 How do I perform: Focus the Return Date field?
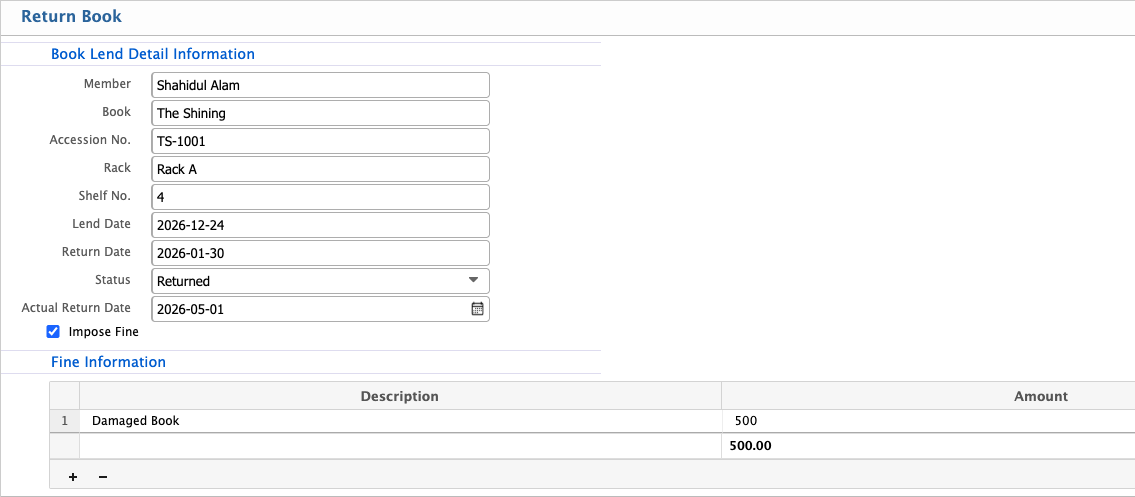(x=320, y=253)
